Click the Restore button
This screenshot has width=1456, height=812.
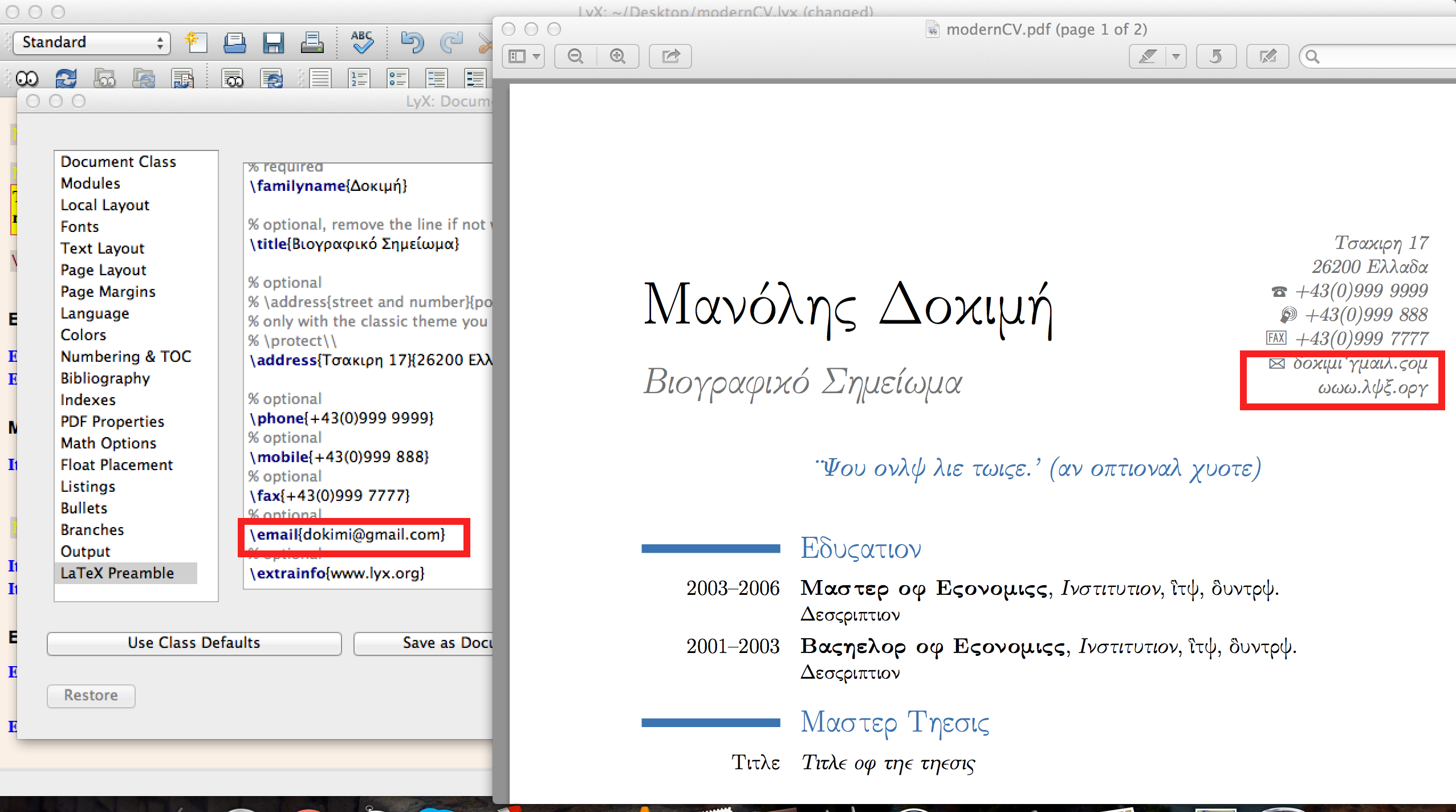[91, 695]
